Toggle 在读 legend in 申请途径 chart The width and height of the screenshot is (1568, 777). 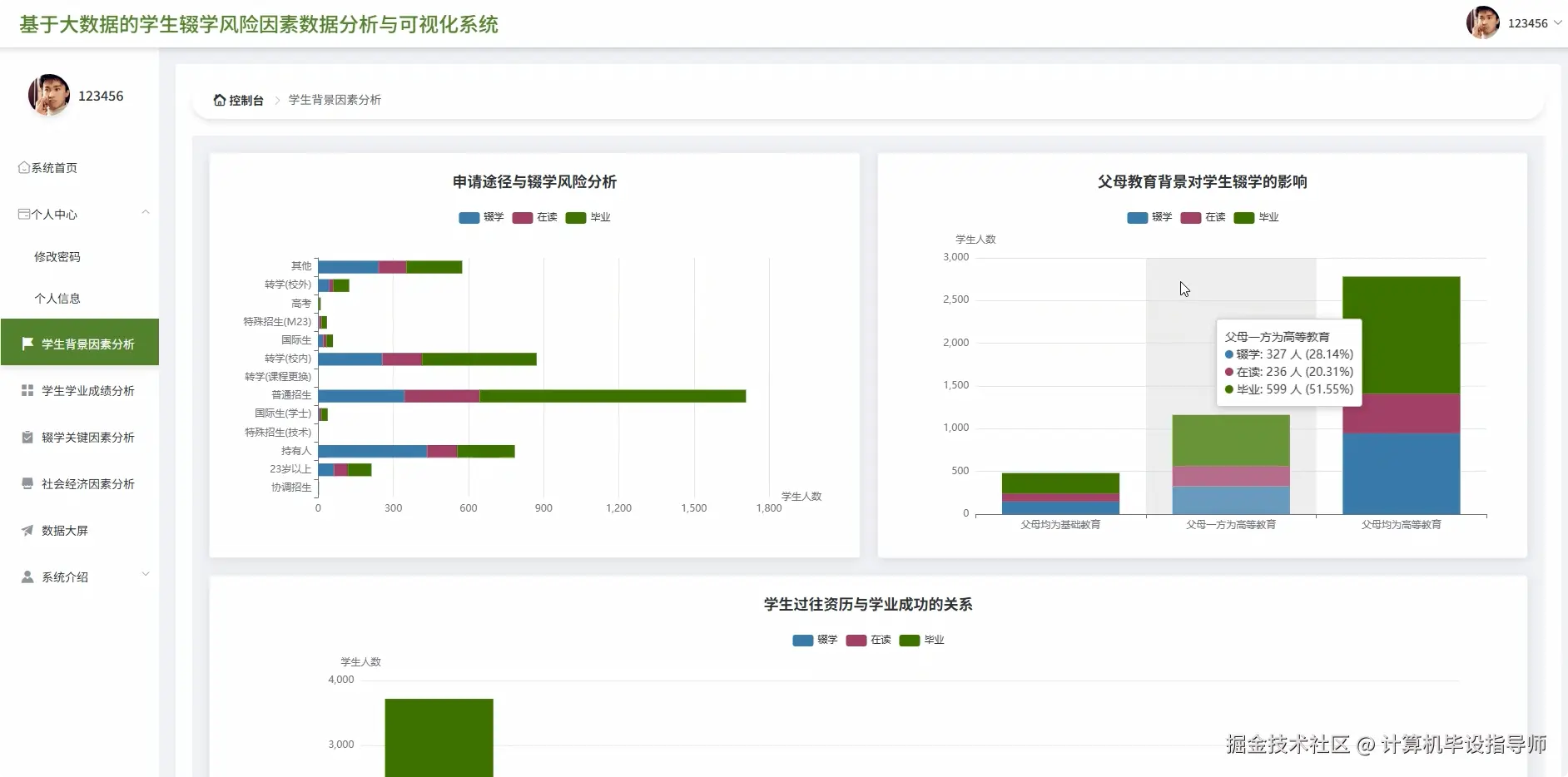[535, 217]
